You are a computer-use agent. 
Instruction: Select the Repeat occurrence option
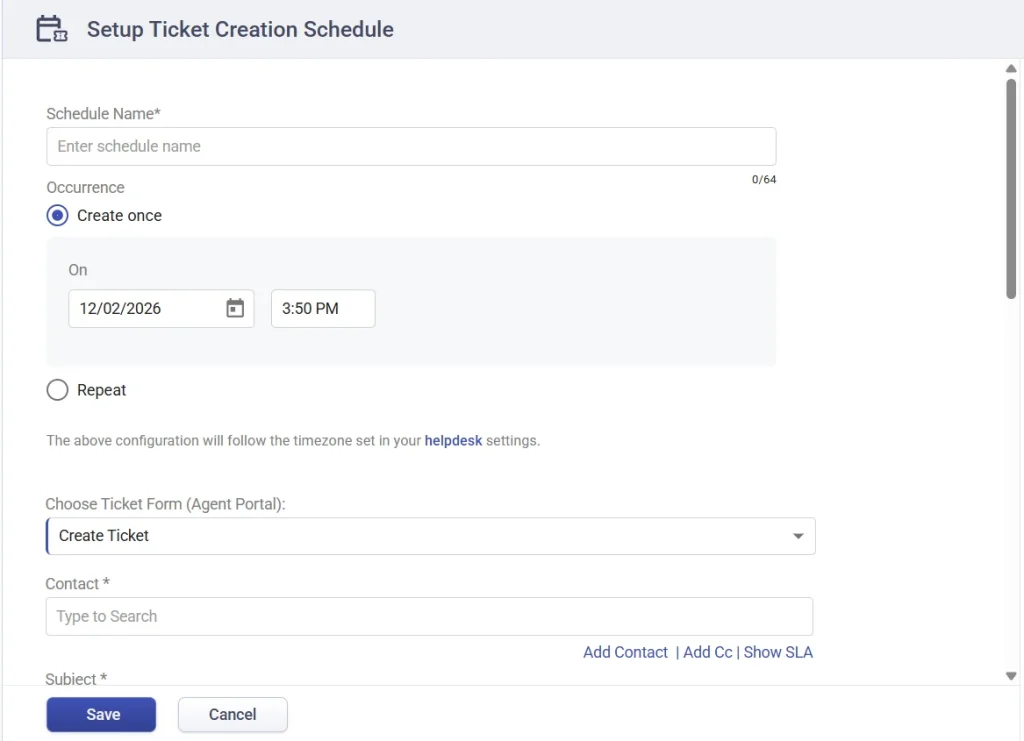click(x=57, y=390)
